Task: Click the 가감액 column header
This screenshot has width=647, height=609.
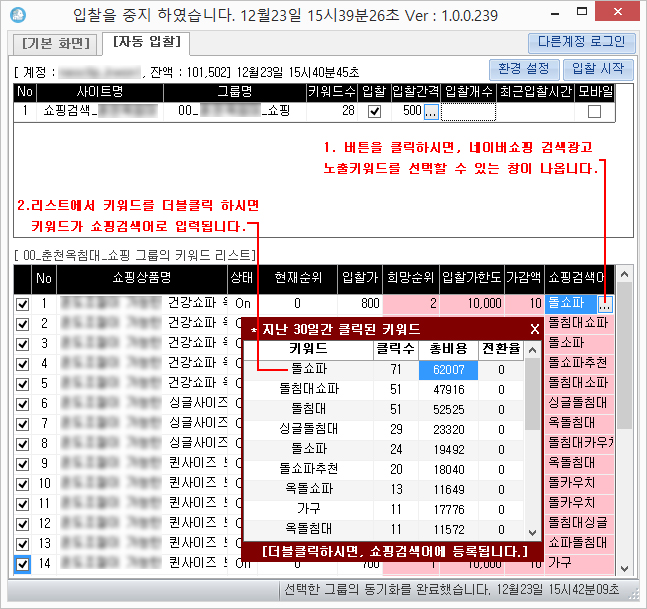Action: (524, 279)
